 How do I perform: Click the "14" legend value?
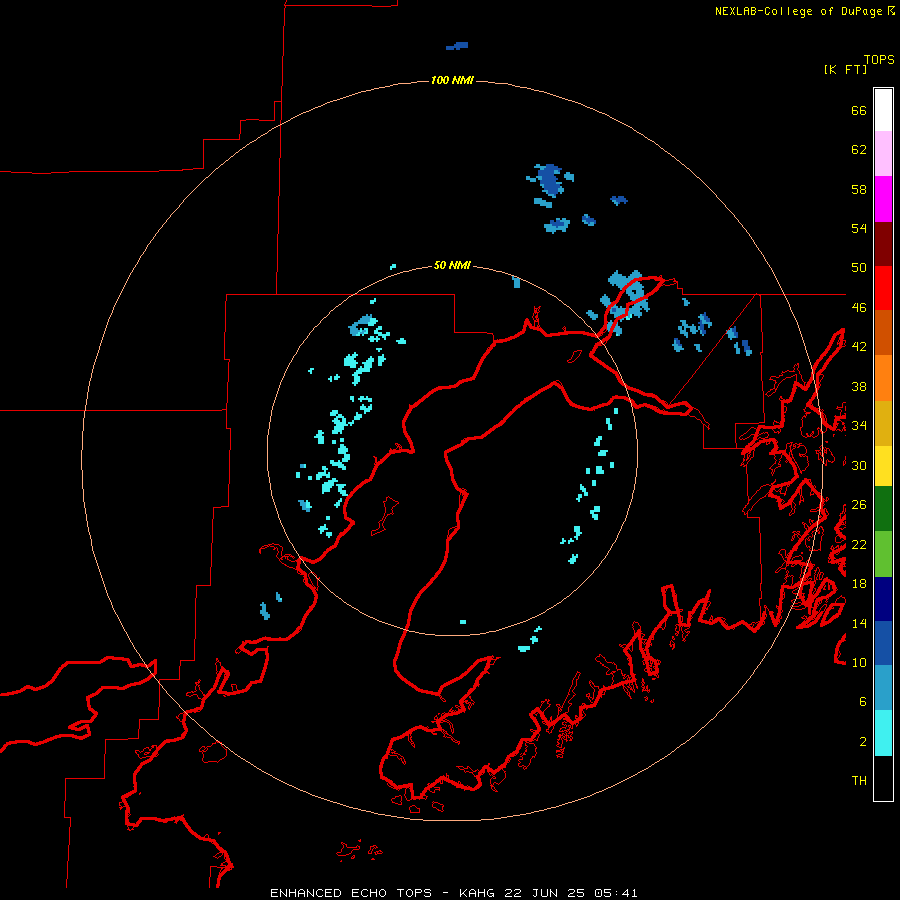(859, 623)
